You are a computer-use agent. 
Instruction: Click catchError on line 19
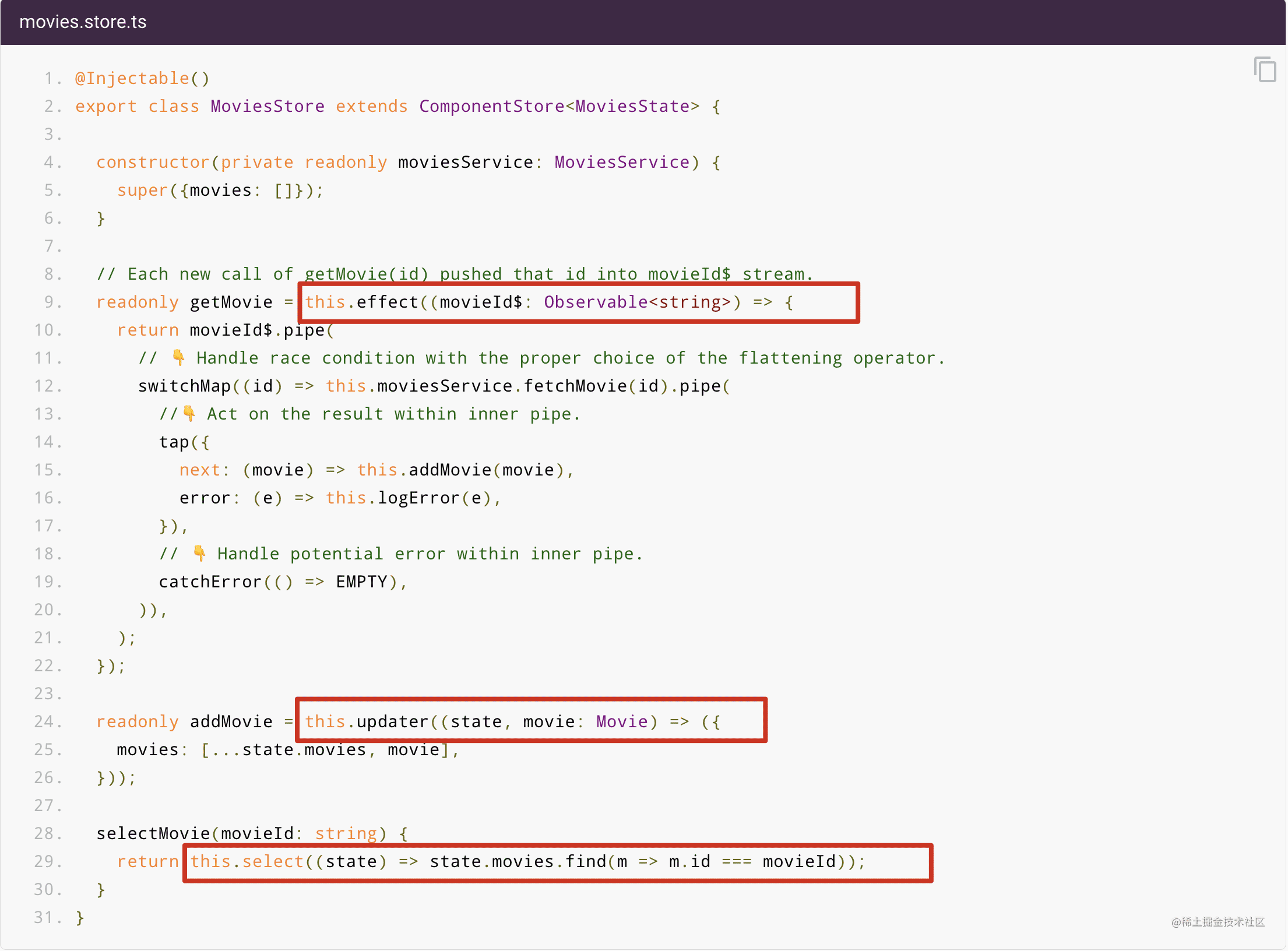coord(210,582)
